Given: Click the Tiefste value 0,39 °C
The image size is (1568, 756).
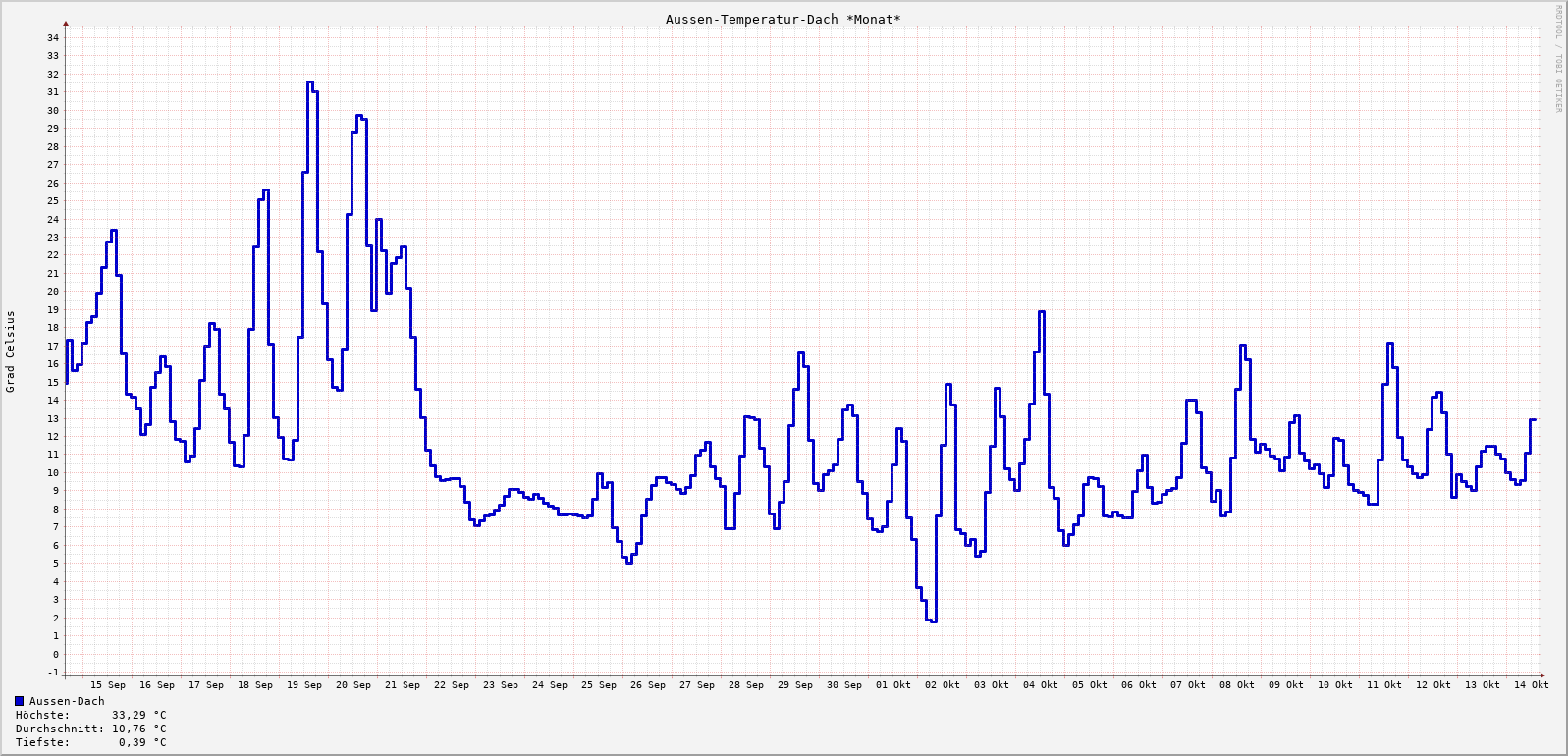Looking at the screenshot, I should click(x=142, y=742).
